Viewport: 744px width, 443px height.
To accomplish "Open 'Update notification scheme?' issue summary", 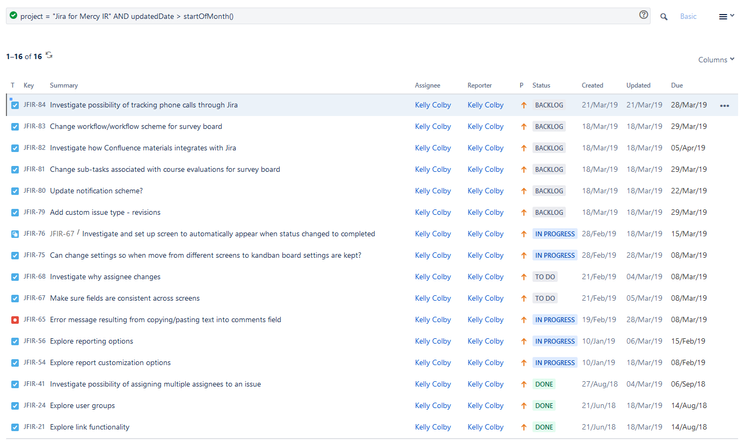I will [96, 191].
